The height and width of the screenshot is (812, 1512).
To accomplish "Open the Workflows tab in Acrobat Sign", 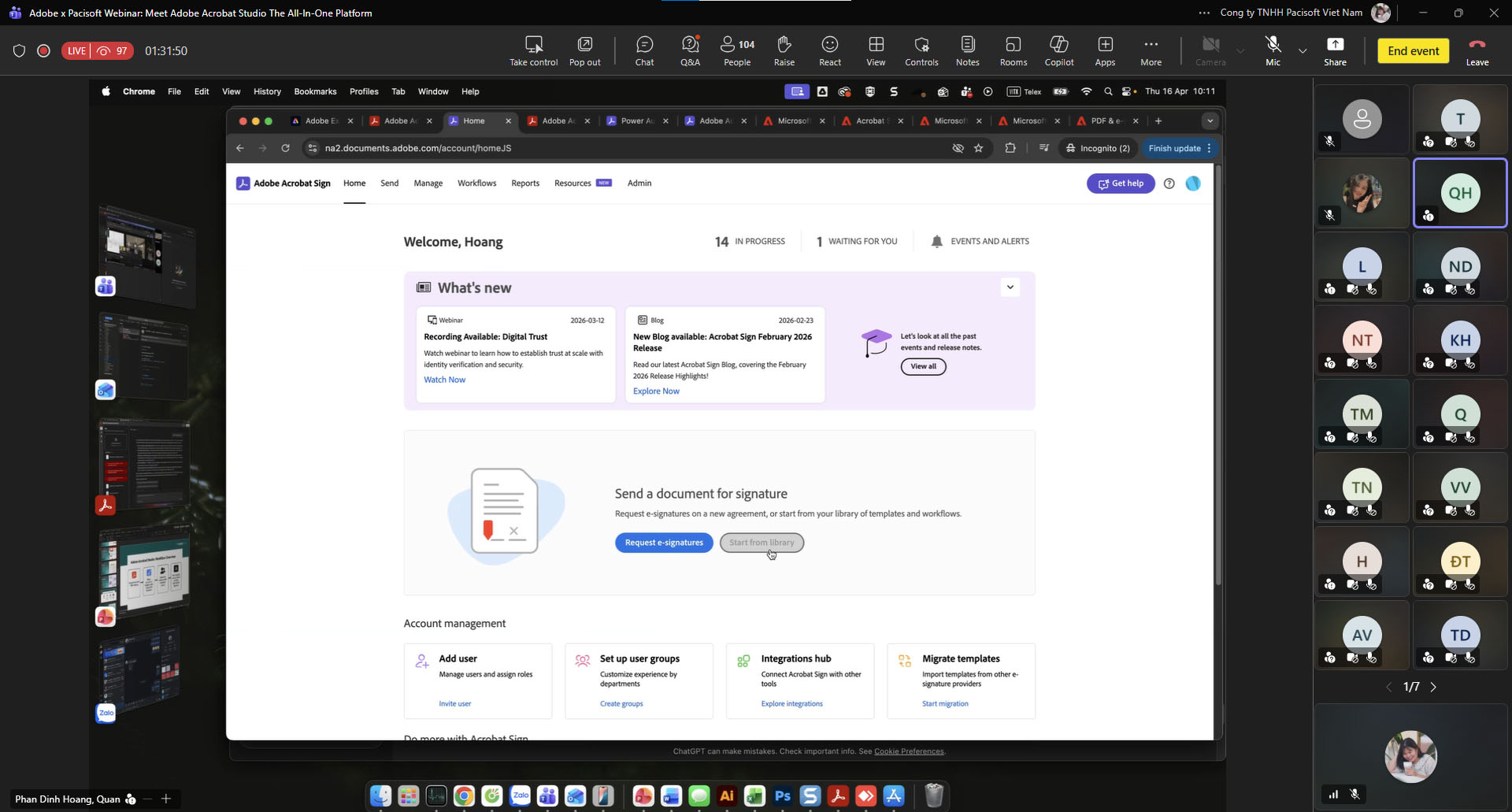I will tap(476, 184).
